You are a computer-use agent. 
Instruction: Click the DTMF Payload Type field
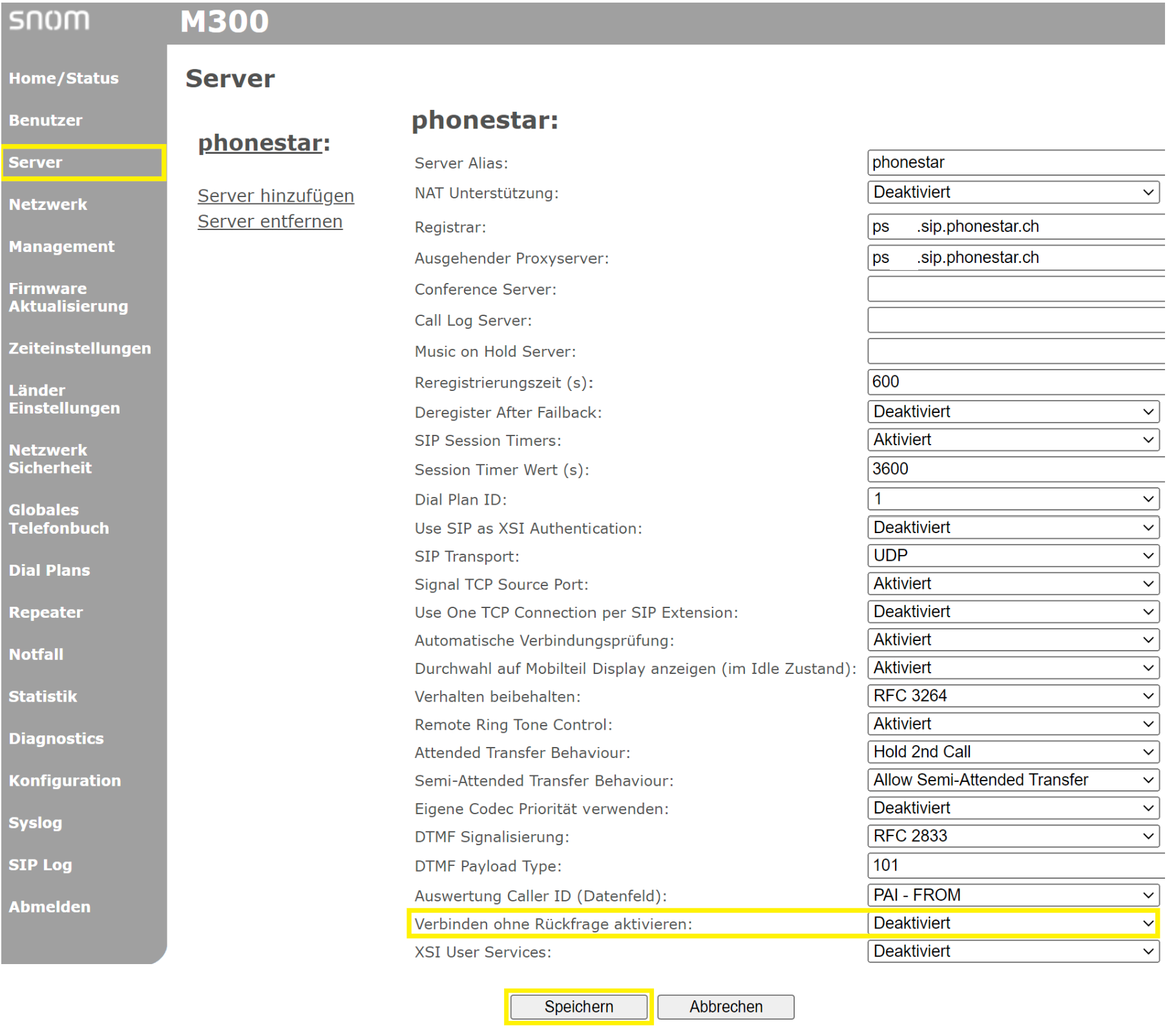tap(1016, 865)
